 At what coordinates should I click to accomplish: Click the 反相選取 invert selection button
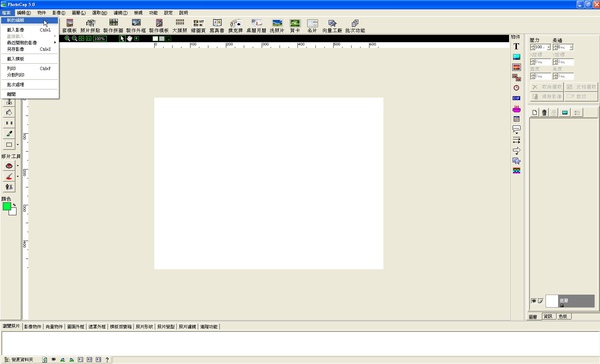point(581,87)
